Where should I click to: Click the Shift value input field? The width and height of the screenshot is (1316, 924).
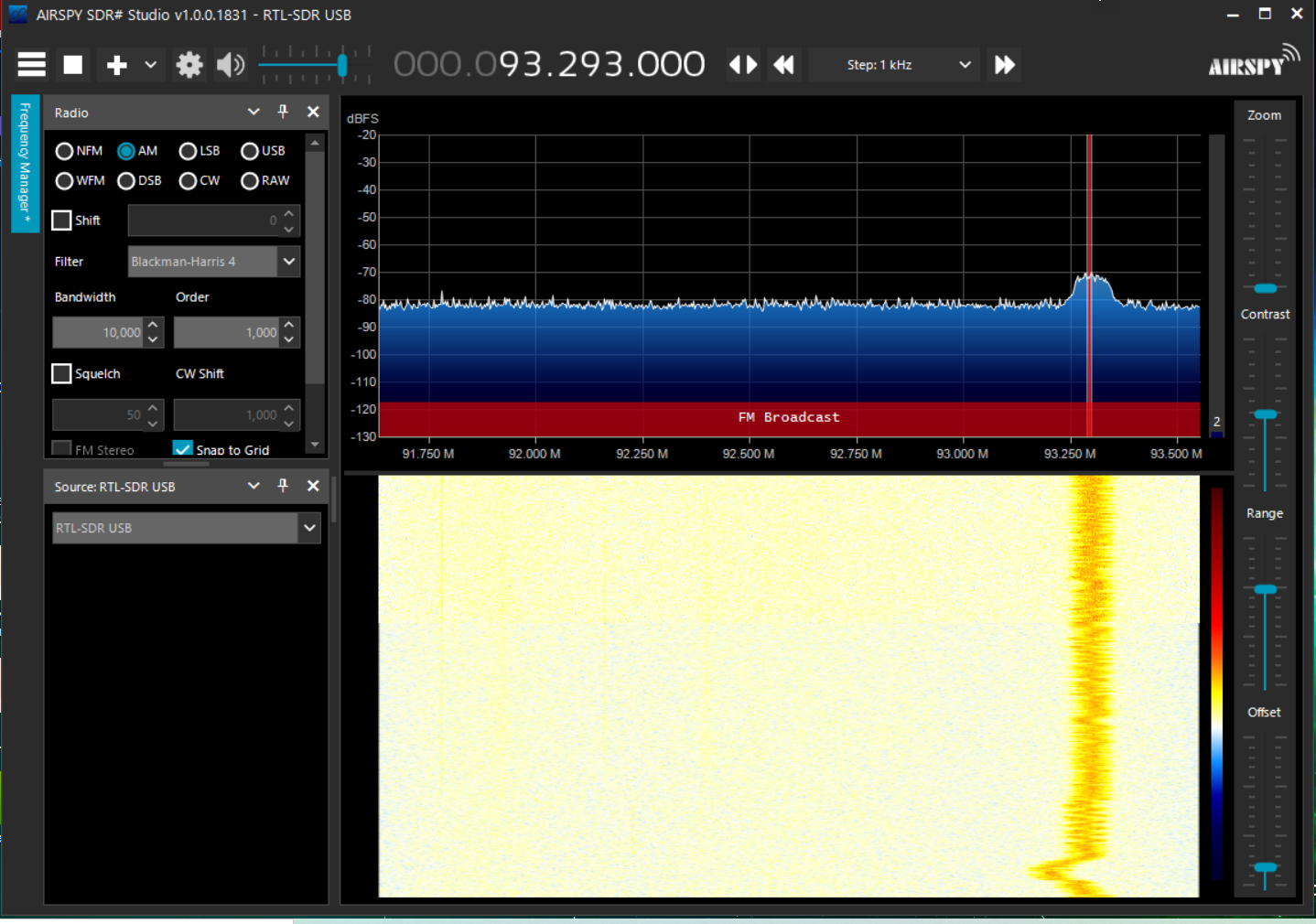click(204, 220)
